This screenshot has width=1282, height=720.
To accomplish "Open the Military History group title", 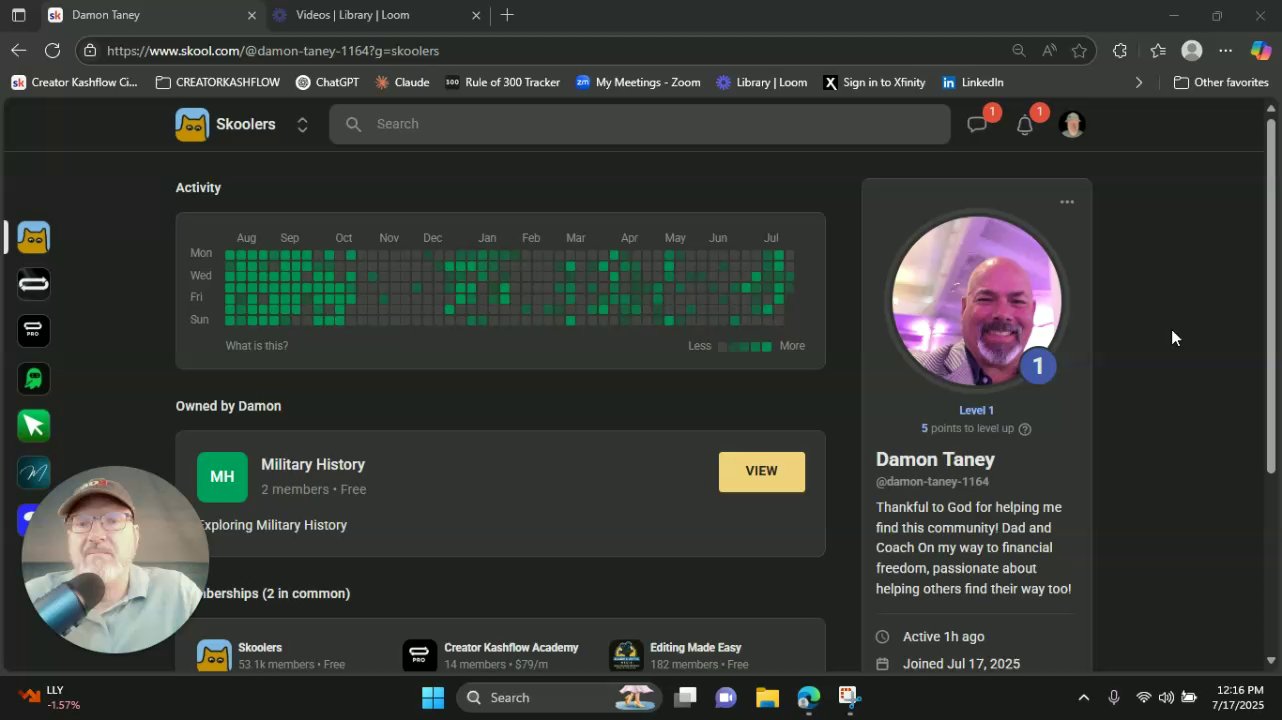I will pos(313,464).
